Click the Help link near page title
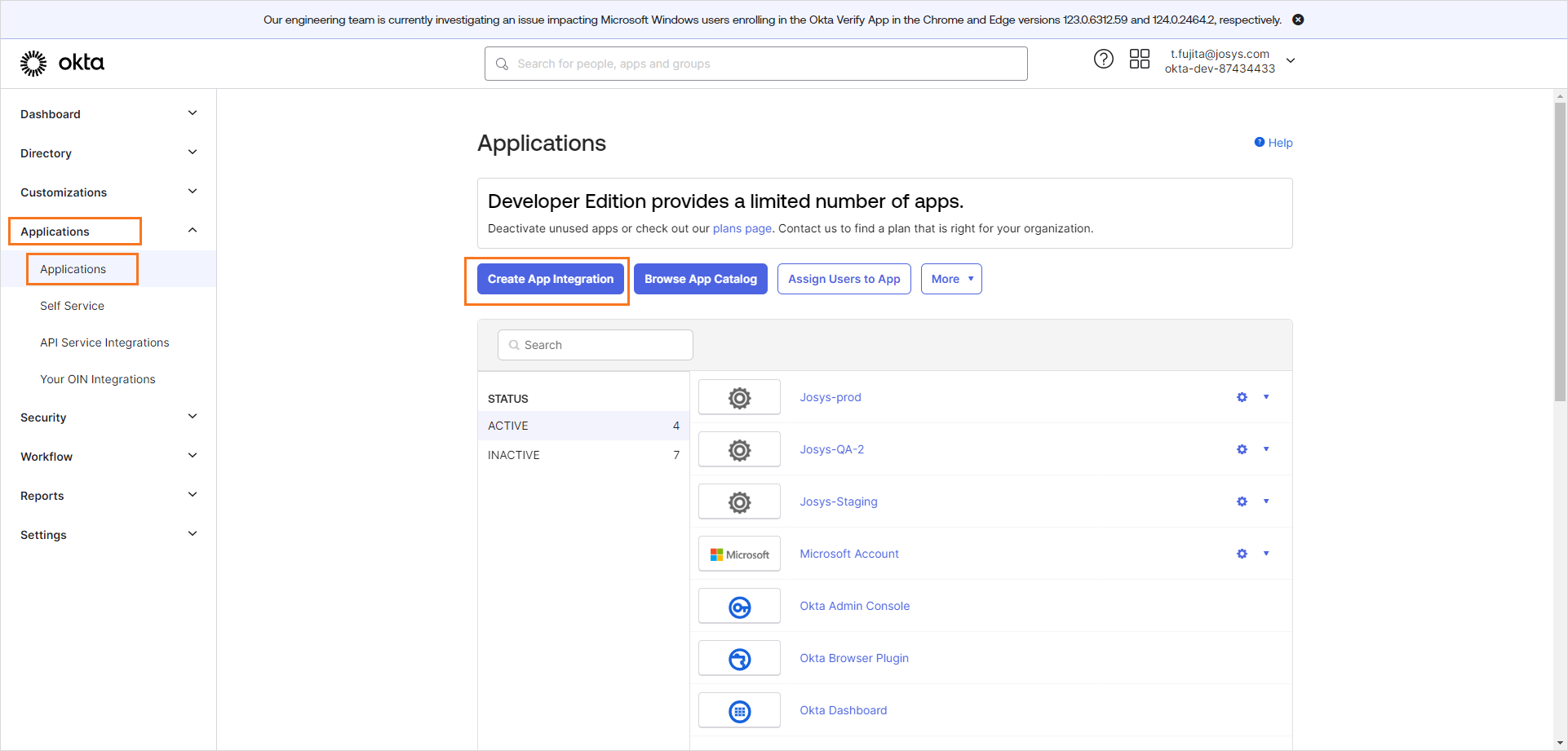 coord(1273,143)
